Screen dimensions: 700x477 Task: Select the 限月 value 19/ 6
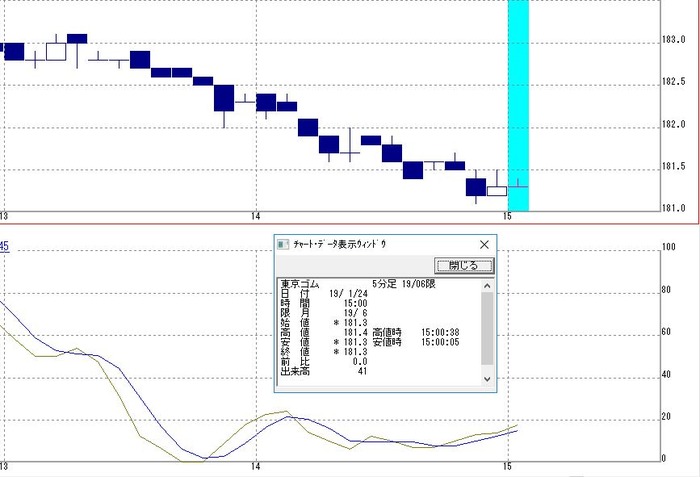coord(356,313)
